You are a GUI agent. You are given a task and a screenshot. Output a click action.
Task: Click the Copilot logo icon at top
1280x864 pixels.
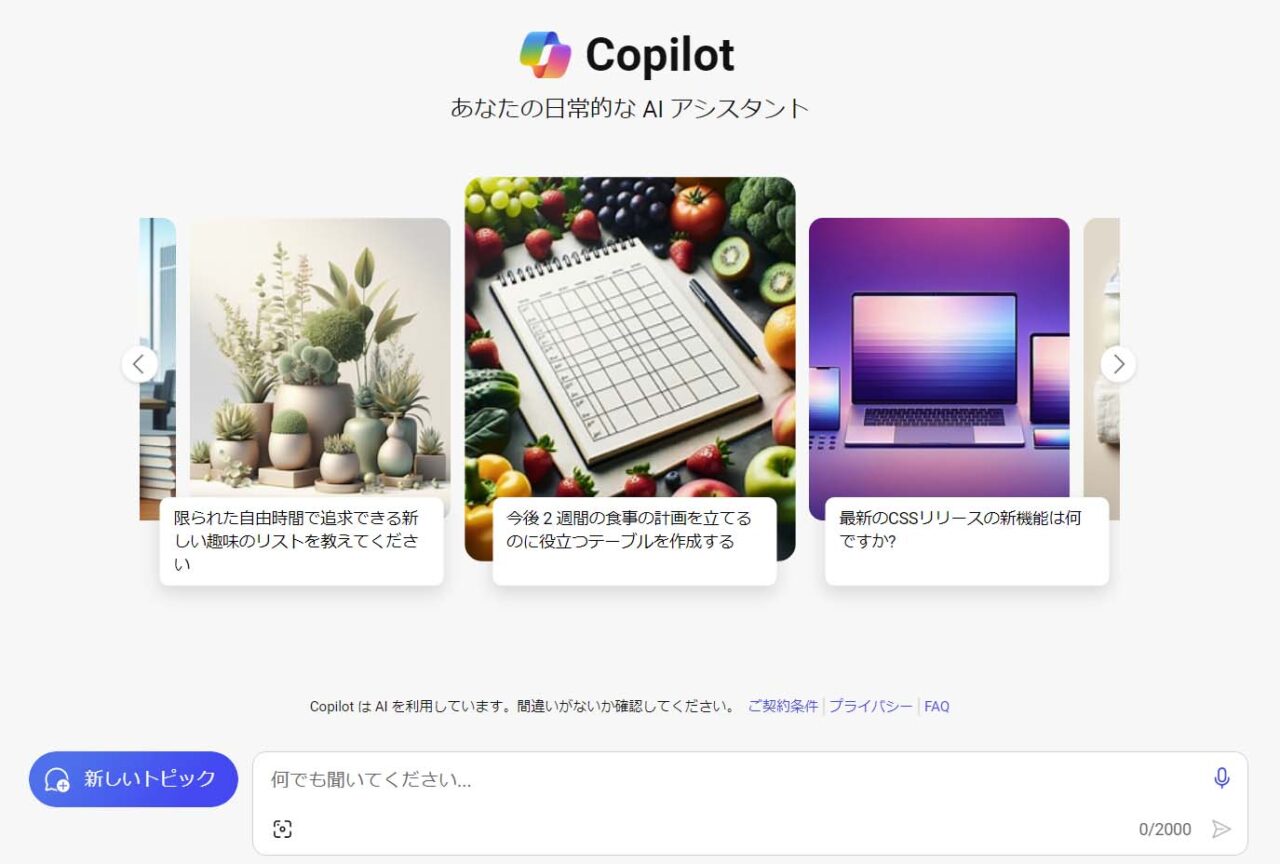tap(545, 55)
